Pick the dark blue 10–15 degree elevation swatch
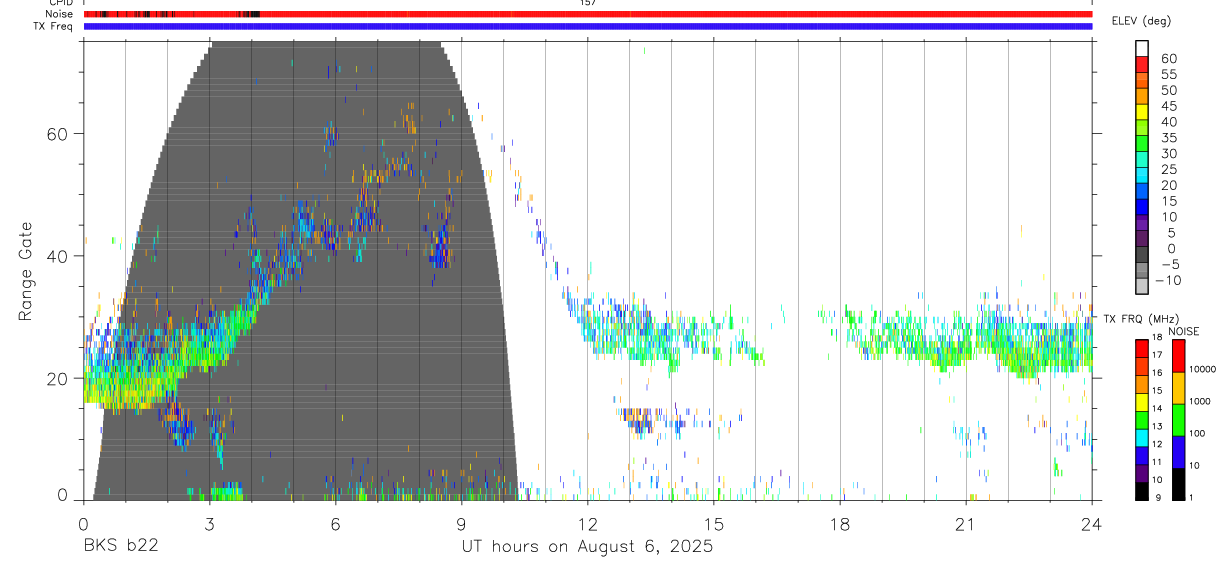The height and width of the screenshot is (567, 1228). pos(1142,208)
